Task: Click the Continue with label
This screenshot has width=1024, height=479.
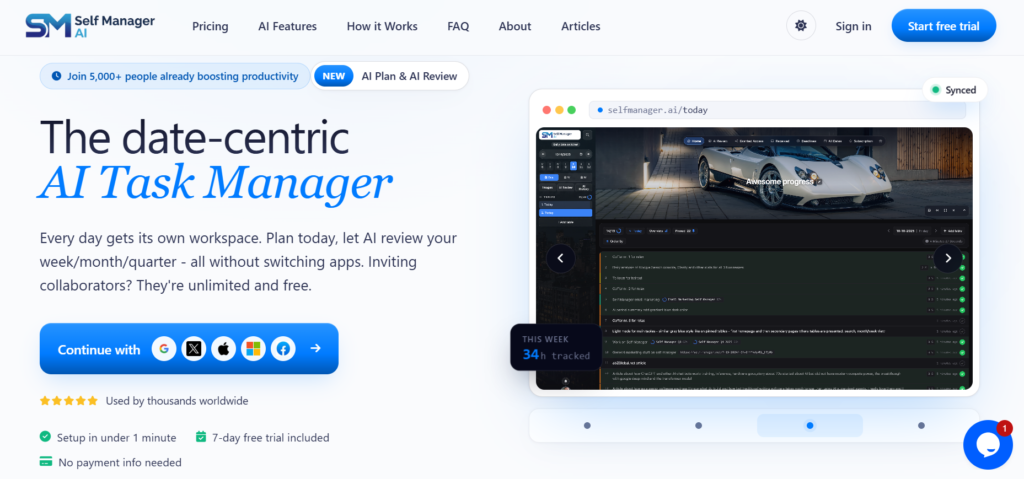Action: pyautogui.click(x=99, y=349)
